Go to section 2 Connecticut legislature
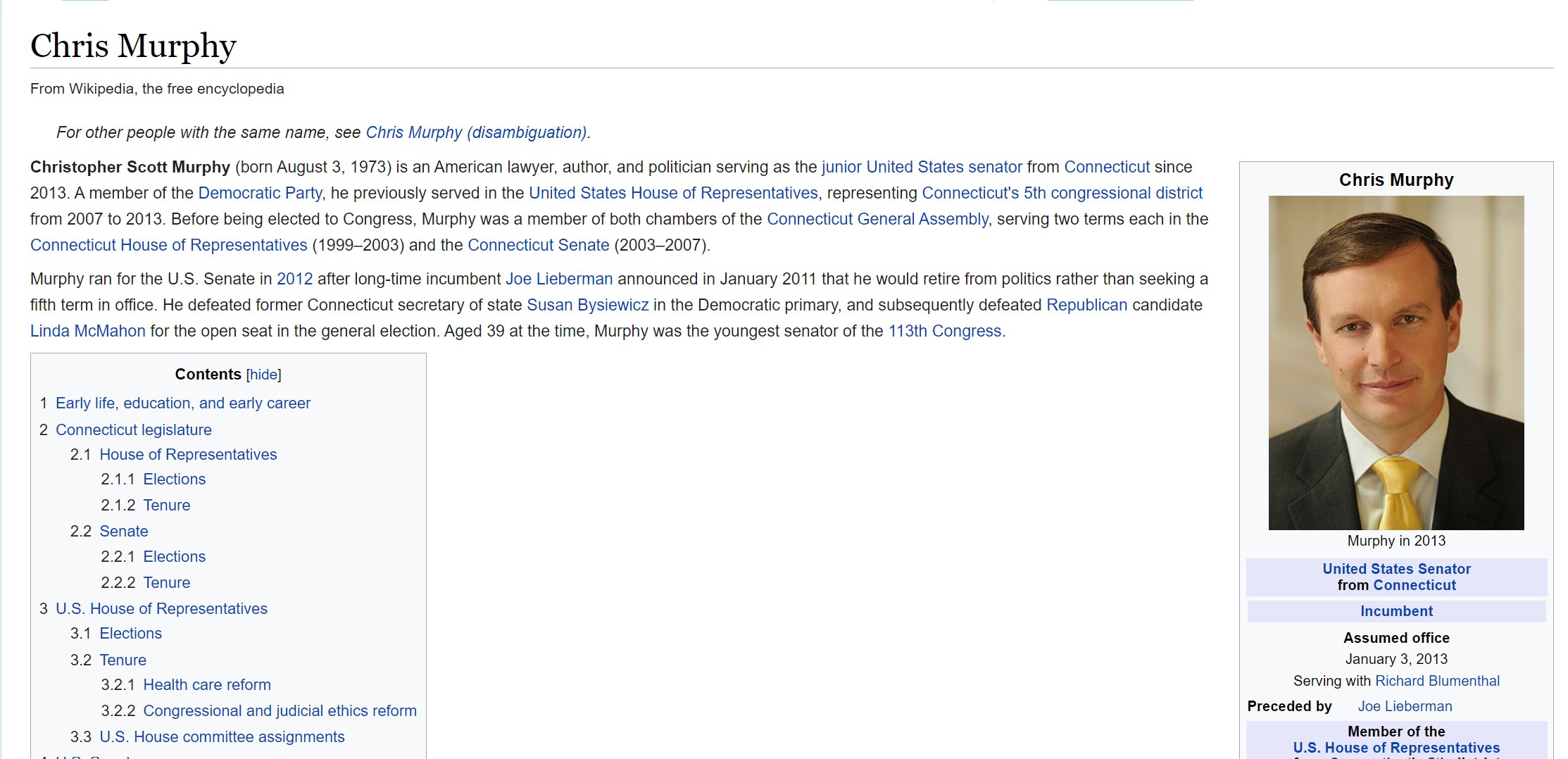The height and width of the screenshot is (759, 1568). [x=134, y=429]
